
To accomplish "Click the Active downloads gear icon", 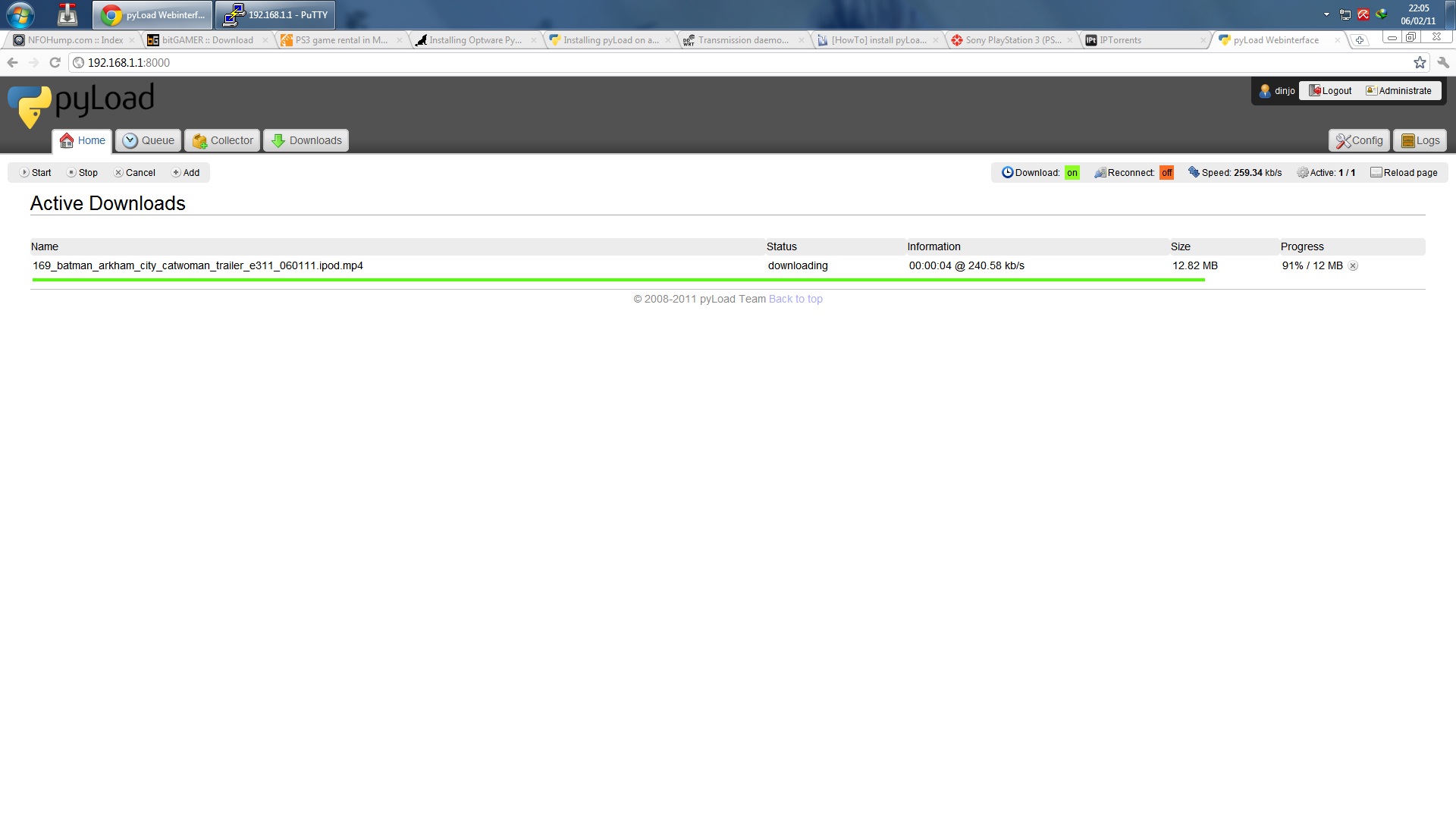I will (x=1303, y=173).
